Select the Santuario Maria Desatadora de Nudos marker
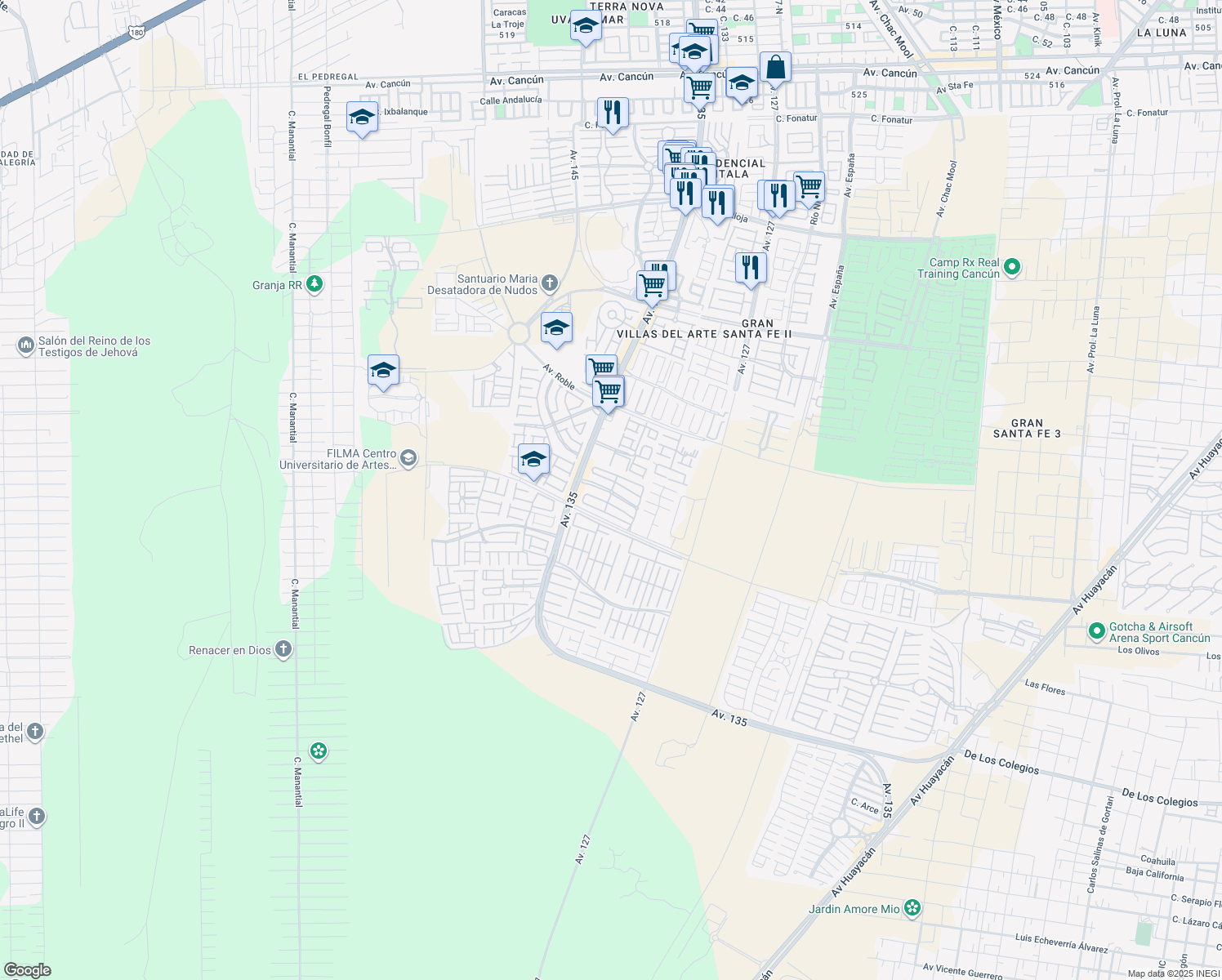 549,283
